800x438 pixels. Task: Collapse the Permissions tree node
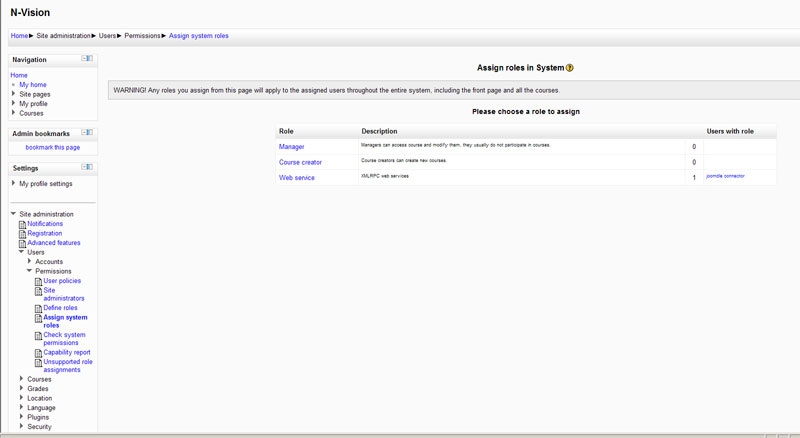30,271
